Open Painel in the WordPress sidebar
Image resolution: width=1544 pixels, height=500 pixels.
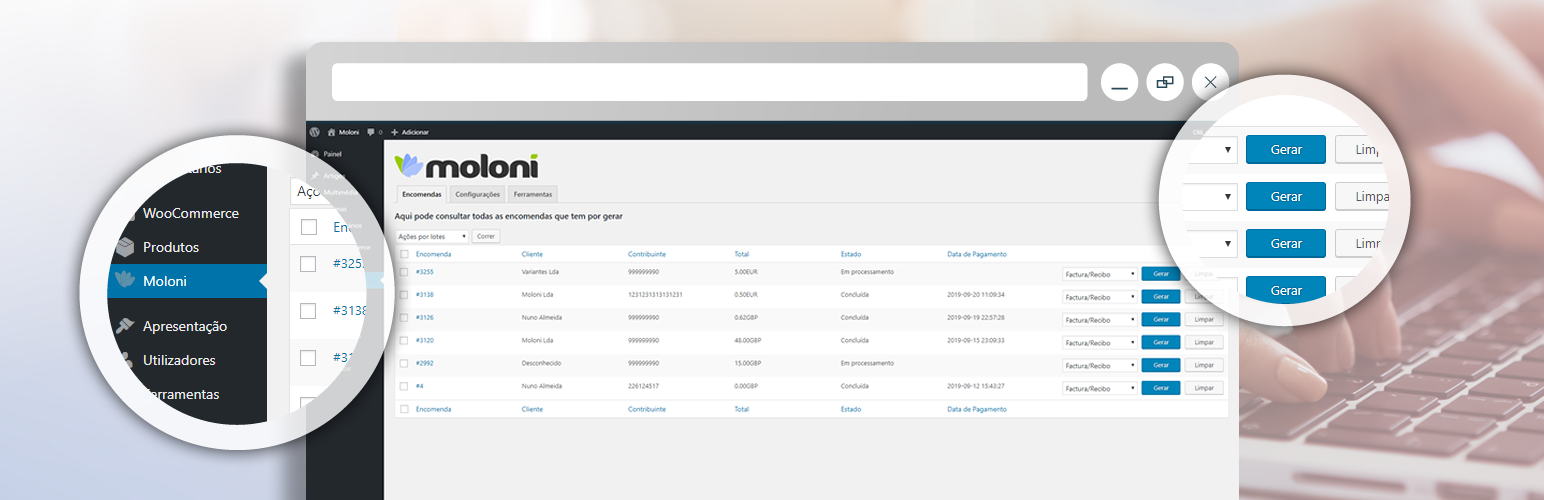[x=333, y=154]
